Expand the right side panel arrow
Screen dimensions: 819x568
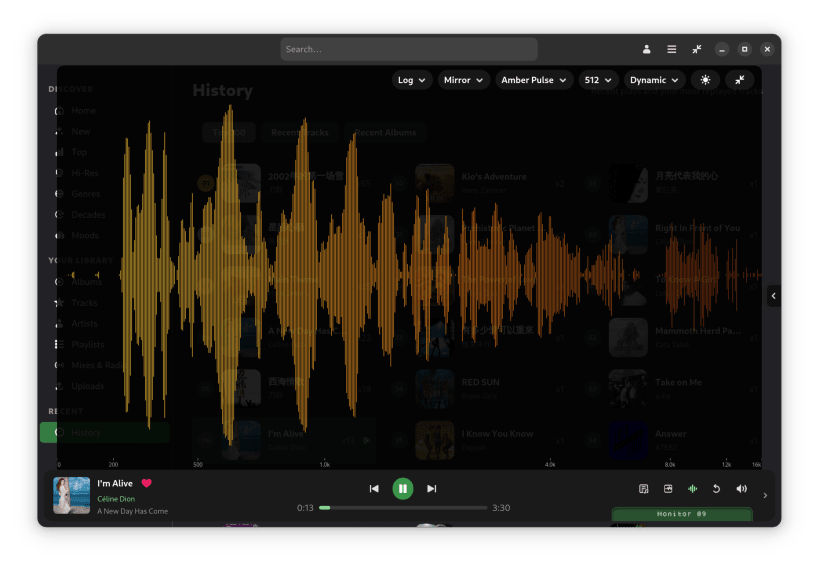[x=774, y=296]
